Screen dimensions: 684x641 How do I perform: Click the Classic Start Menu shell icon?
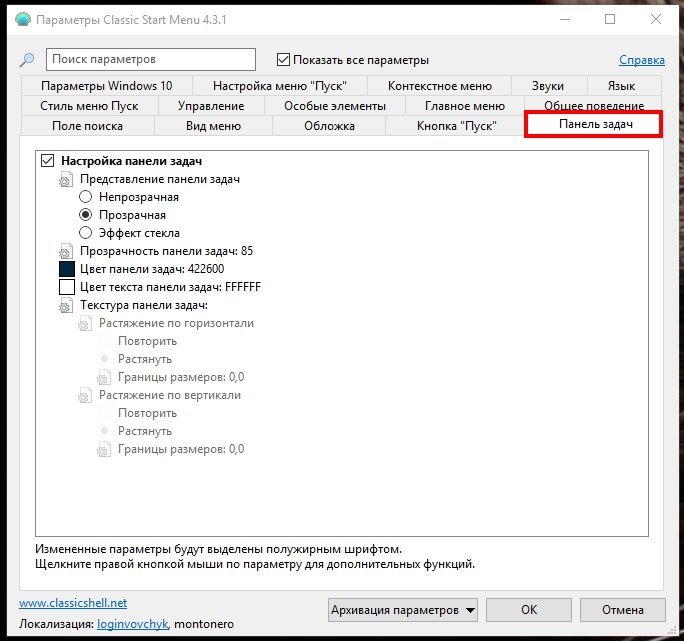[x=23, y=20]
